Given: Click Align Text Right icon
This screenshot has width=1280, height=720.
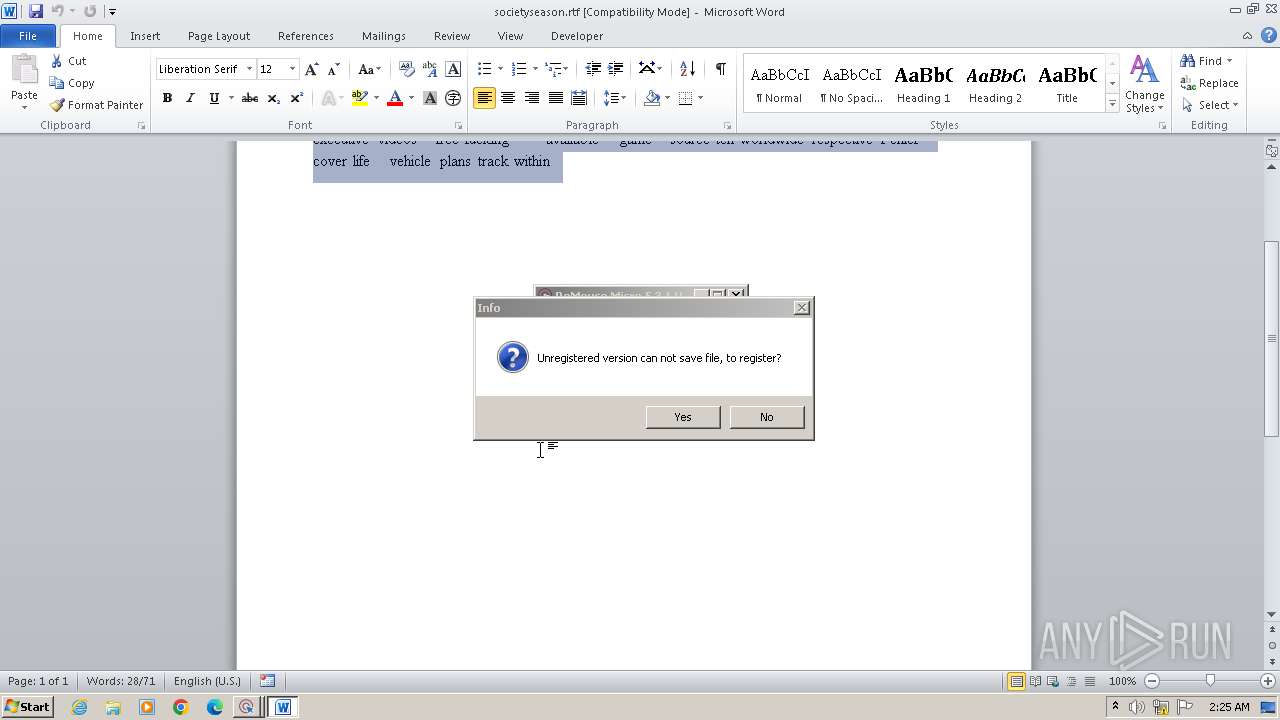Looking at the screenshot, I should (532, 98).
